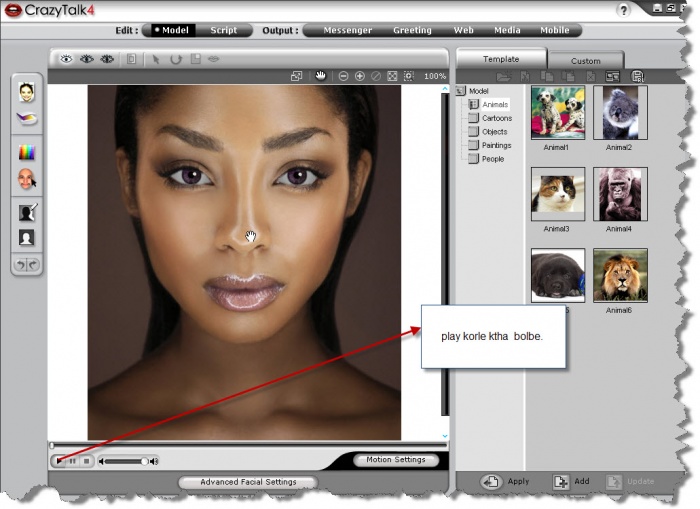Select the Animal2 koala thumbnail
The width and height of the screenshot is (700, 509).
coord(620,113)
